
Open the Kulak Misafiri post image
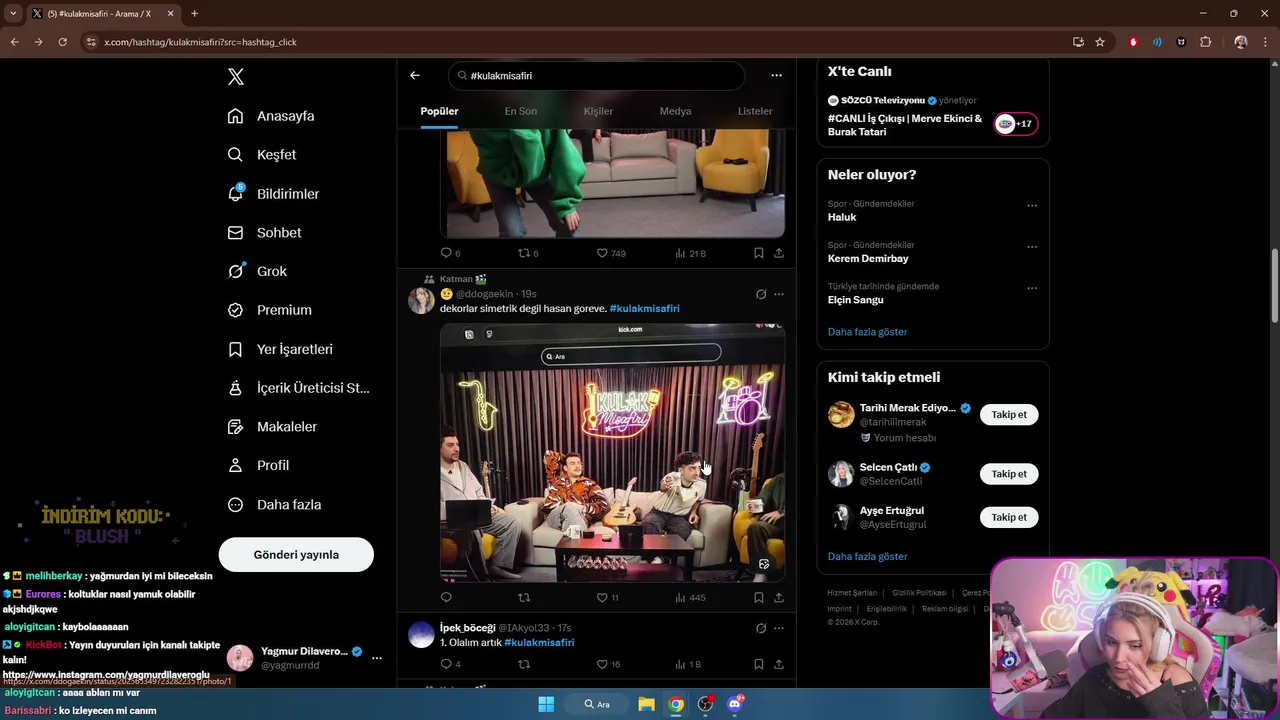click(x=612, y=452)
